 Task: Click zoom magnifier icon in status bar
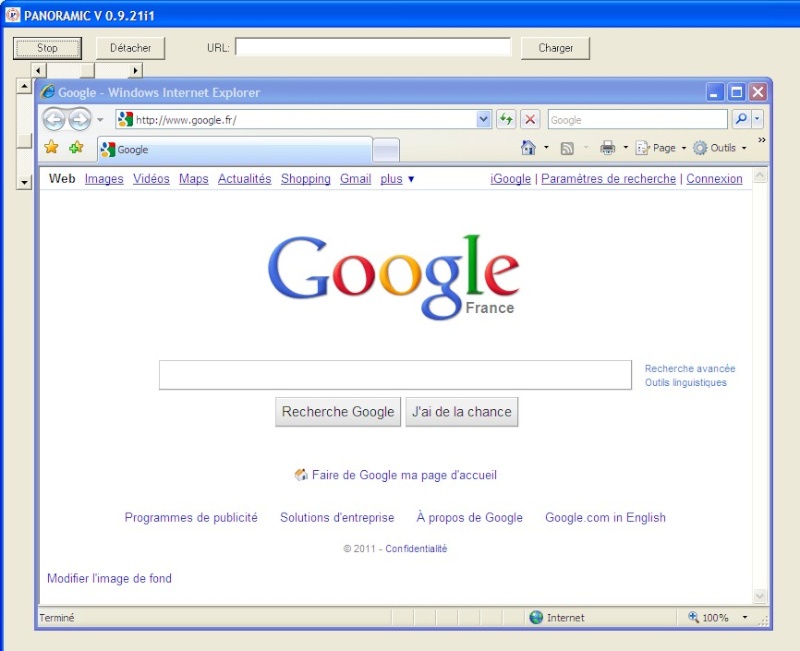click(693, 617)
